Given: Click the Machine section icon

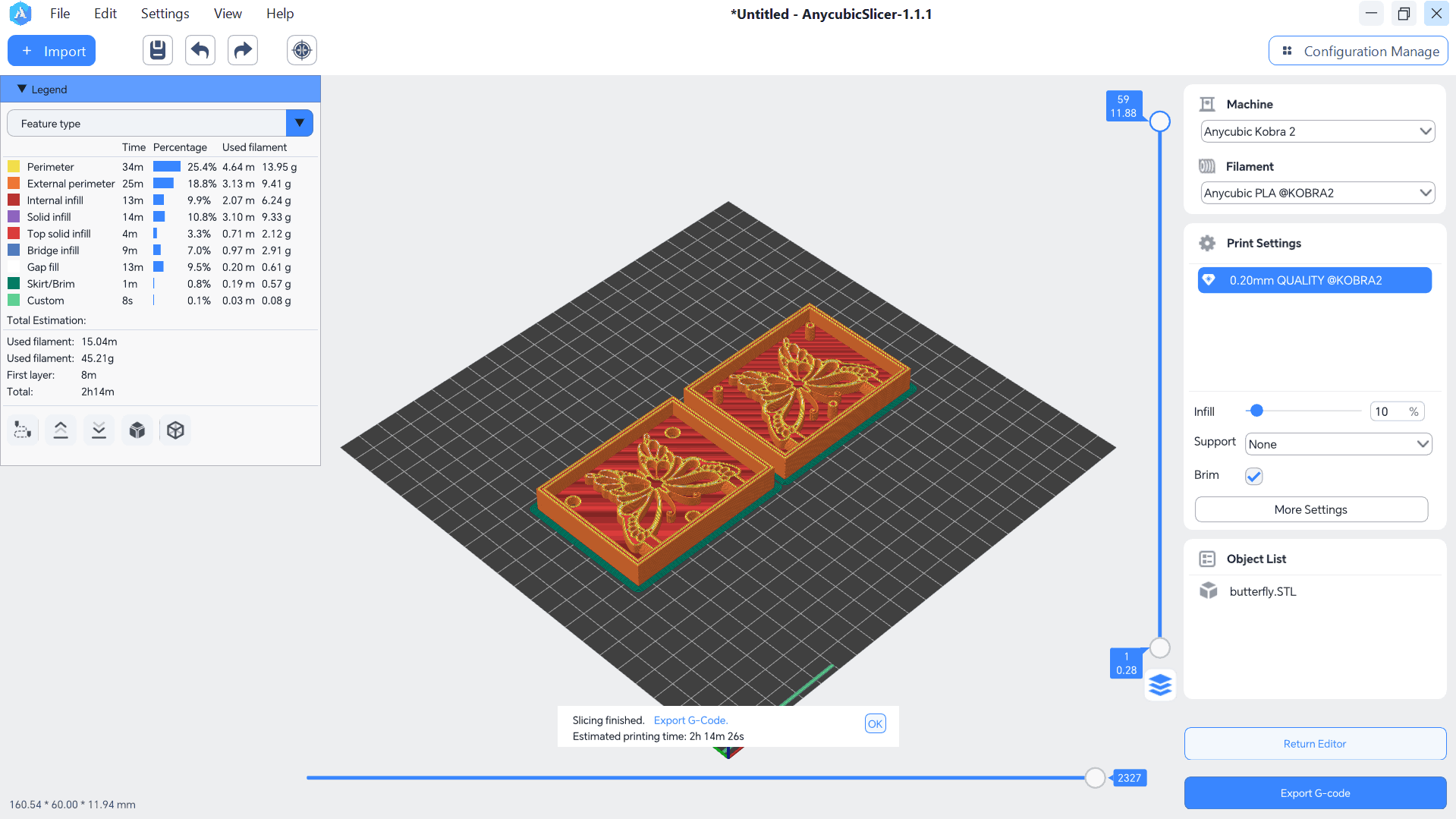Looking at the screenshot, I should [x=1207, y=104].
